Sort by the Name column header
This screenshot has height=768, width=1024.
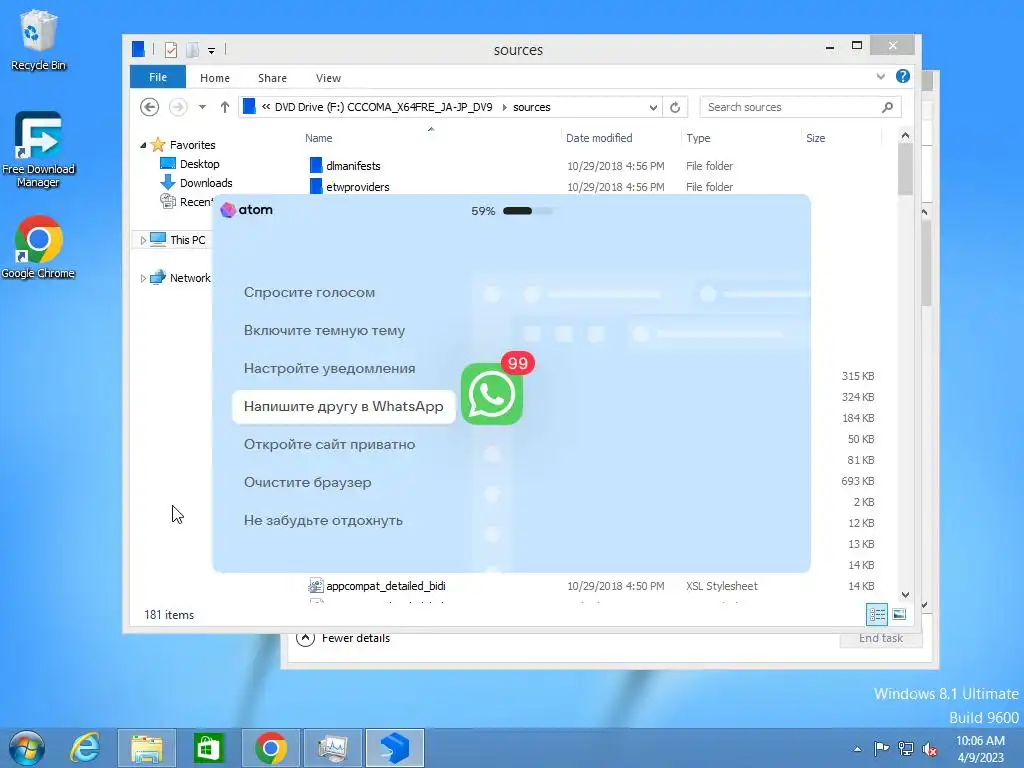point(319,138)
